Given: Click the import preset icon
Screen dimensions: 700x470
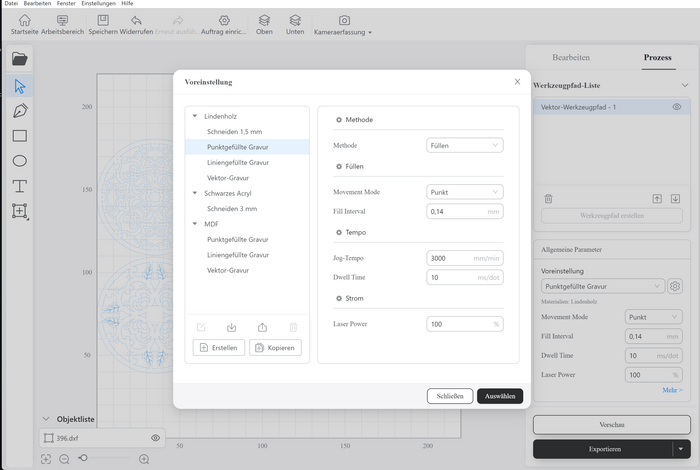Looking at the screenshot, I should point(231,327).
